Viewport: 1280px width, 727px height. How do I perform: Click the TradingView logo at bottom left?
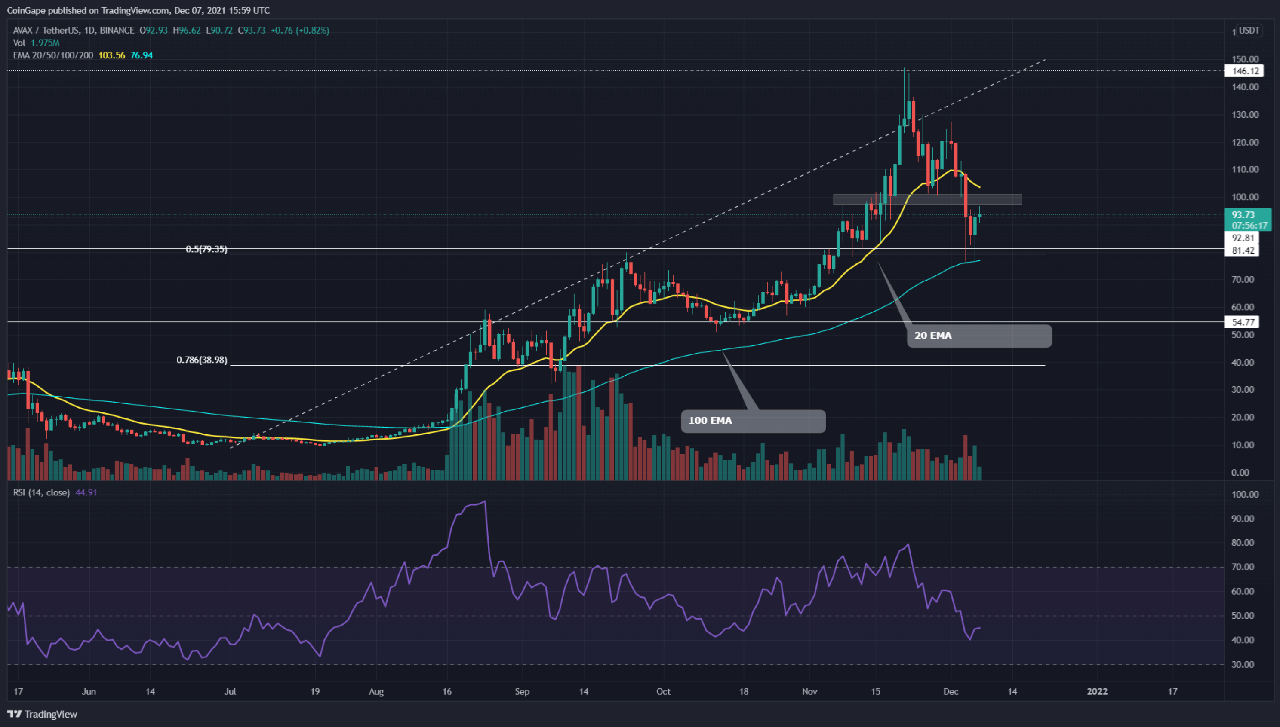43,714
